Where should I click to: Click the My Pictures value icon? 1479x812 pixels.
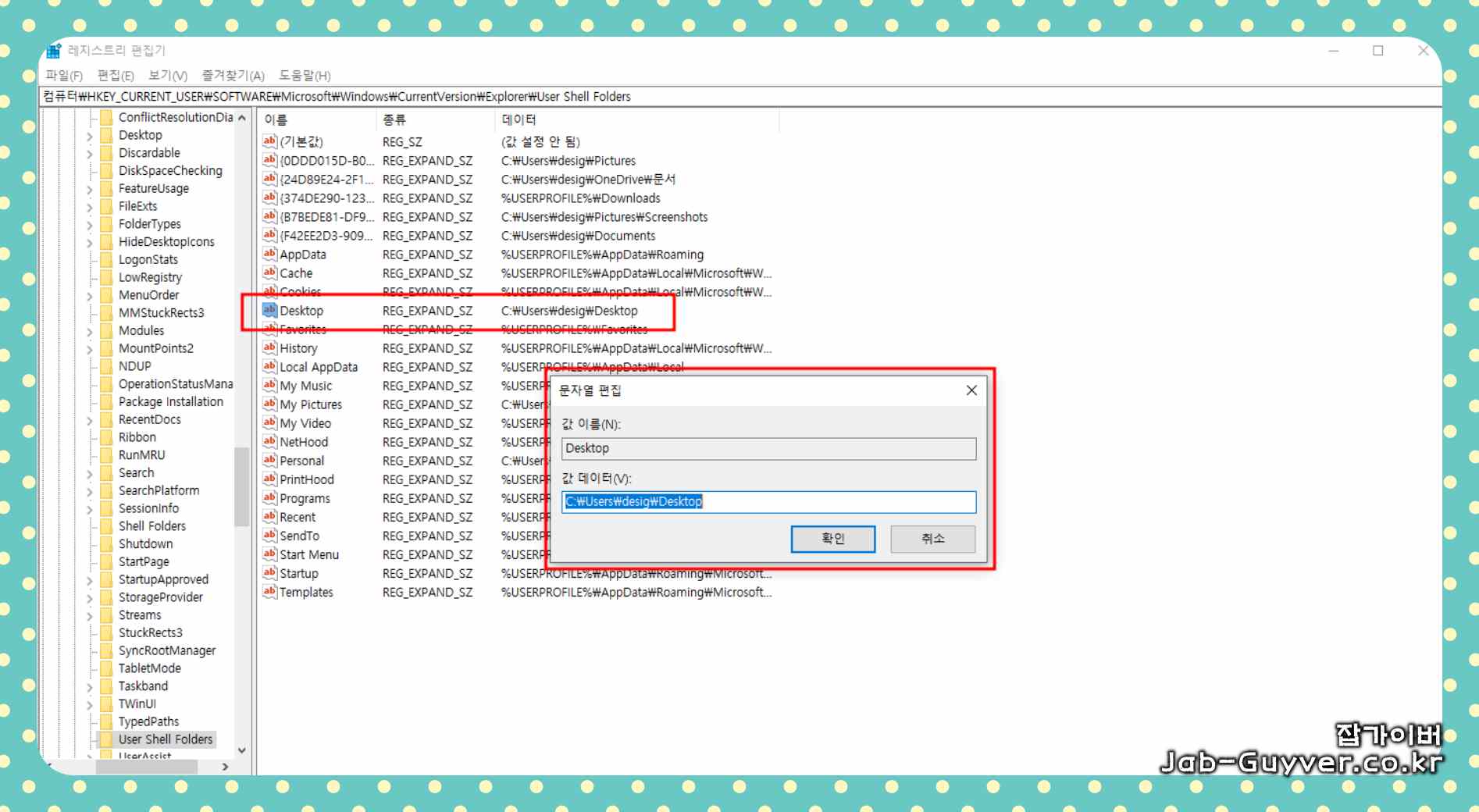[269, 404]
